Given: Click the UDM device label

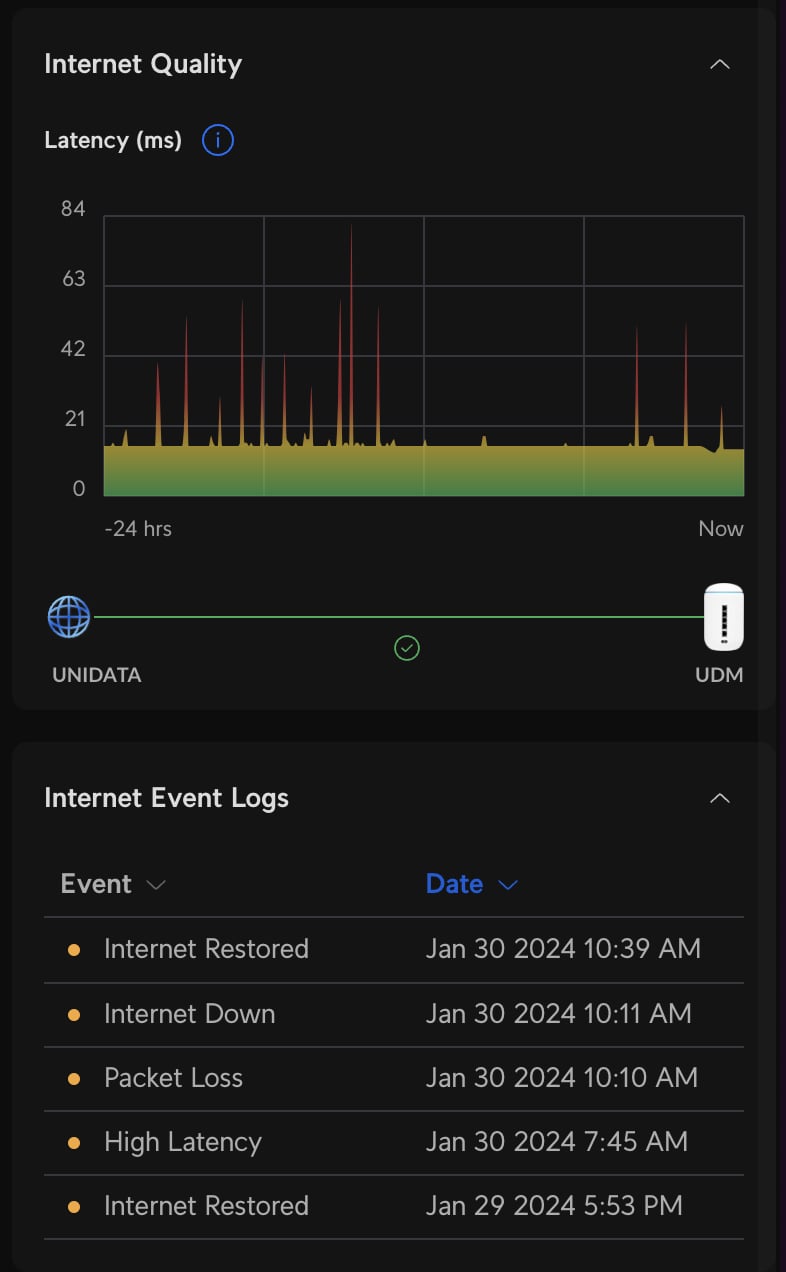Looking at the screenshot, I should [719, 675].
